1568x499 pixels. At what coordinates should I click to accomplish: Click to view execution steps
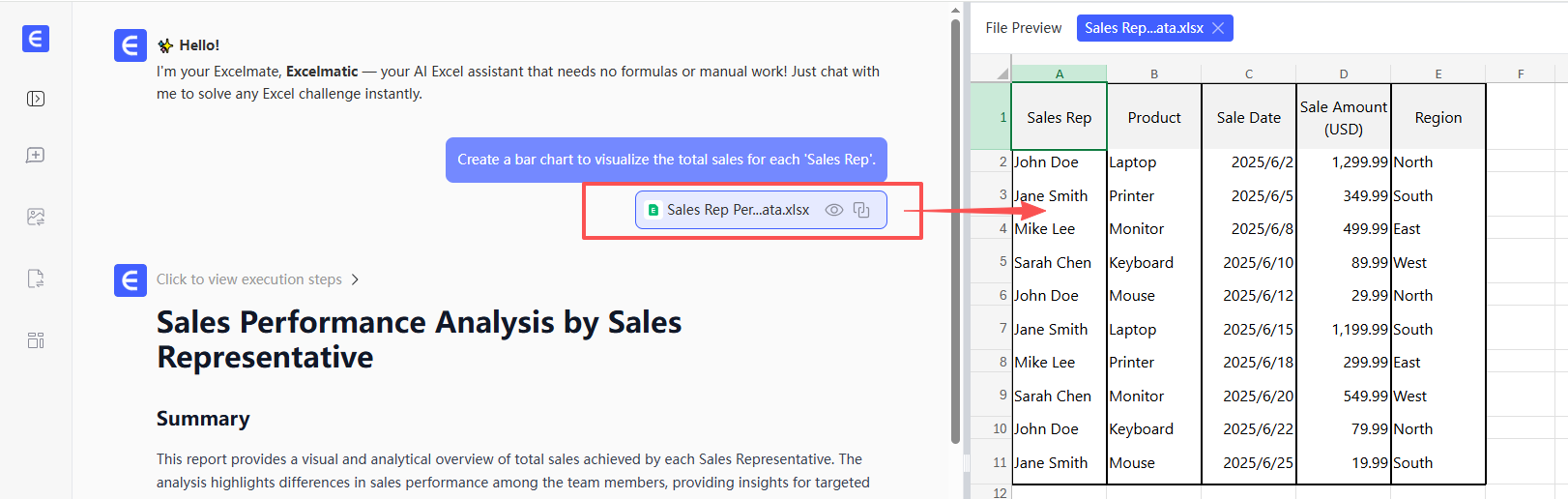pos(249,279)
